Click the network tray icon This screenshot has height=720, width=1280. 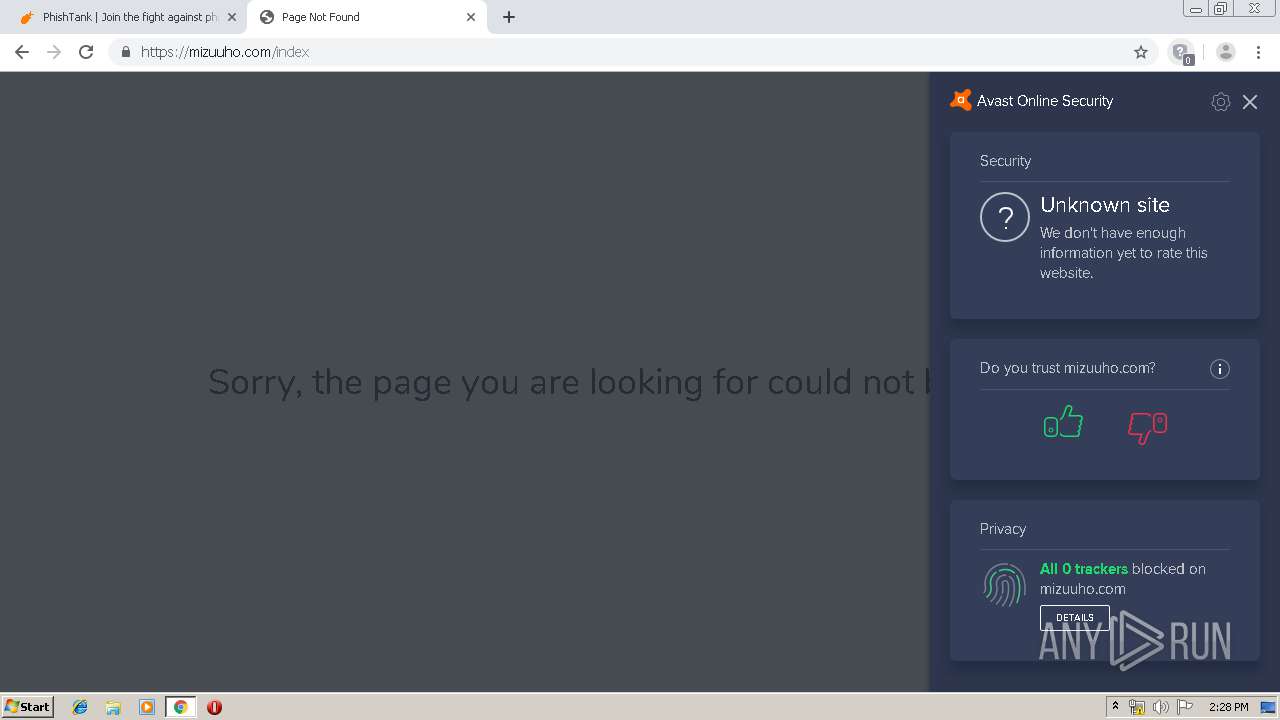1137,707
